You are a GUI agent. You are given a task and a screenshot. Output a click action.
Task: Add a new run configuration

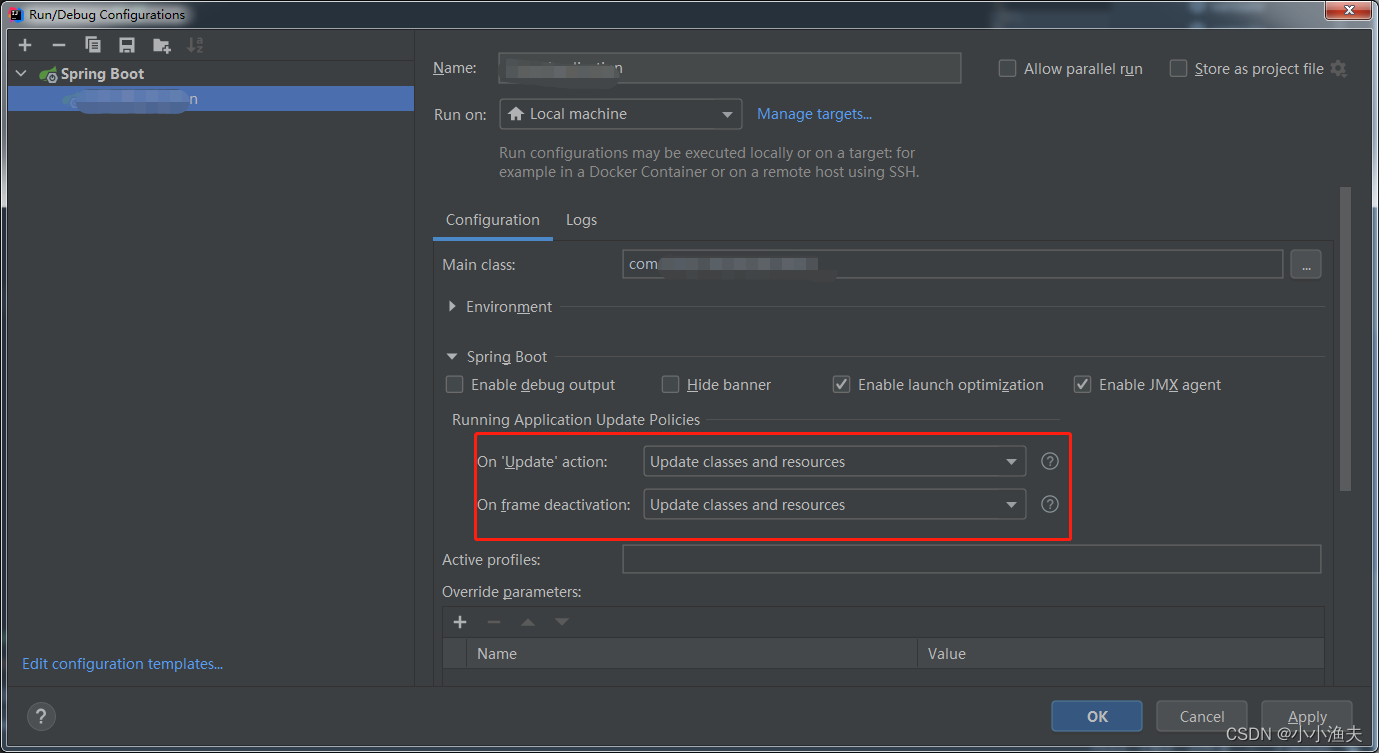click(x=25, y=45)
